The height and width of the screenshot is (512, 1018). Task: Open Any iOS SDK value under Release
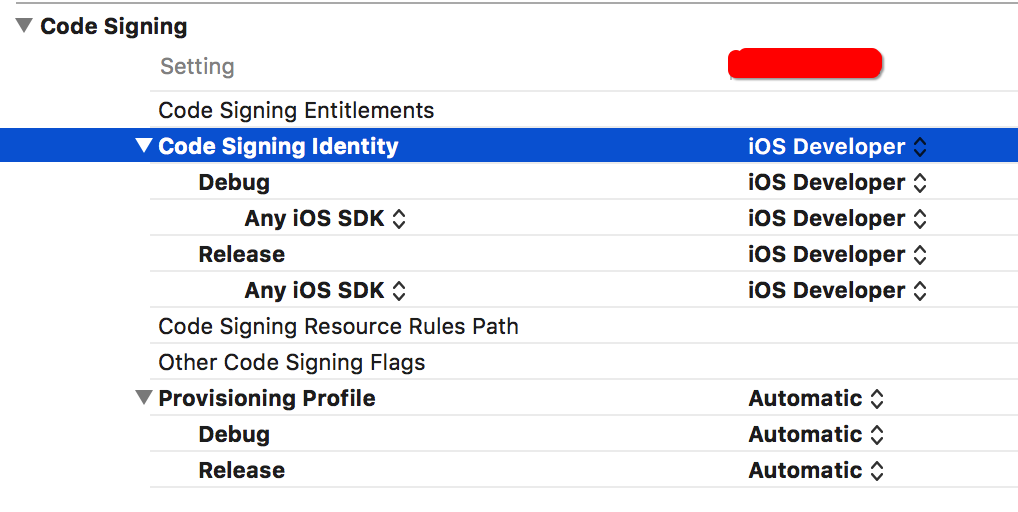pos(837,290)
